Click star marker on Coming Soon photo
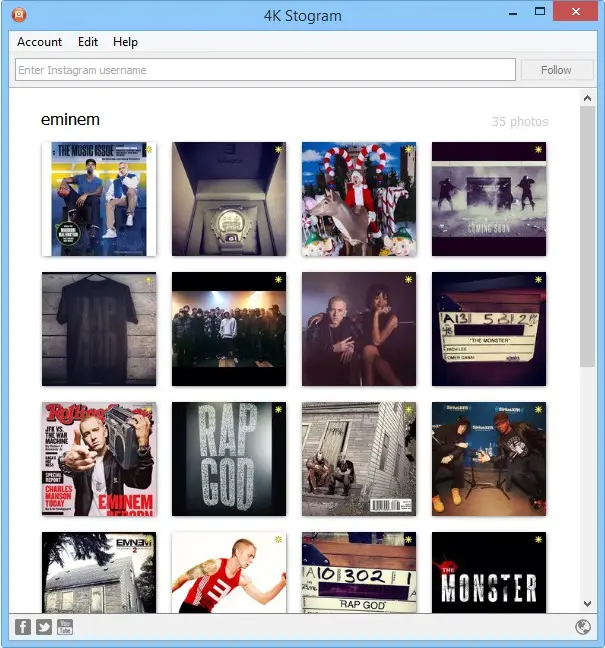This screenshot has height=648, width=605. 538,150
